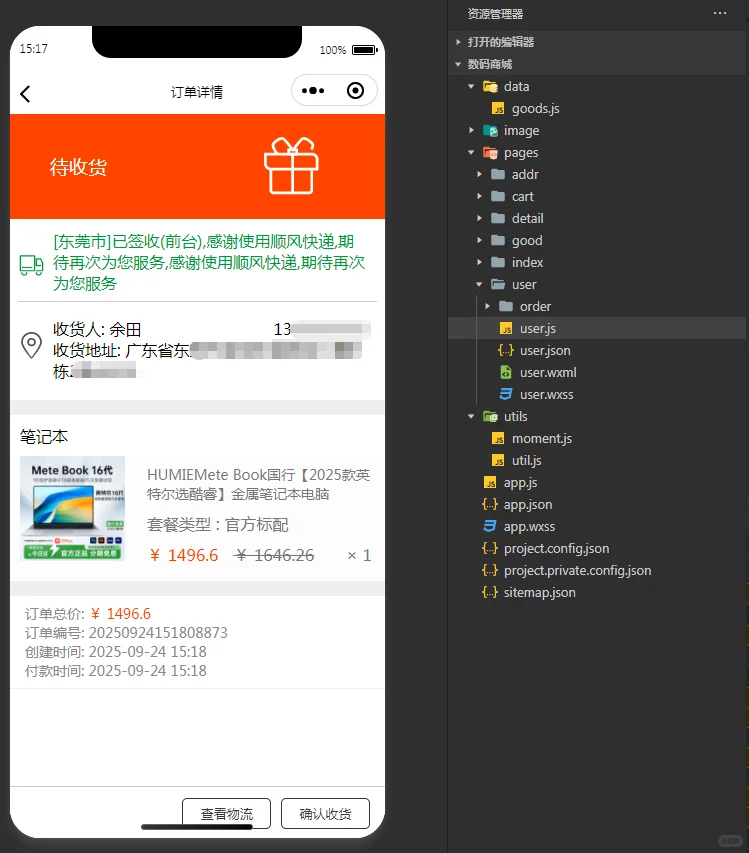Select the order folder name
Screen dimensions: 749x853
point(535,306)
